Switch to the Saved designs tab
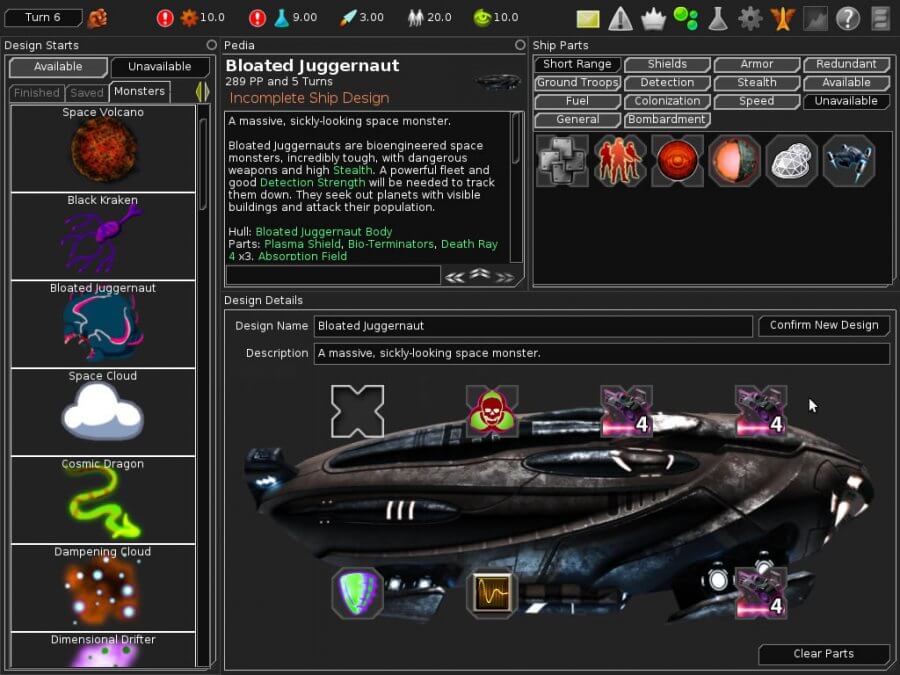The height and width of the screenshot is (675, 900). tap(87, 92)
